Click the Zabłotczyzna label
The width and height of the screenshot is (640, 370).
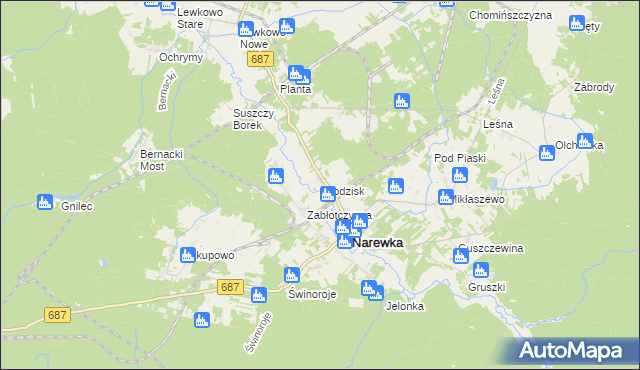point(339,215)
